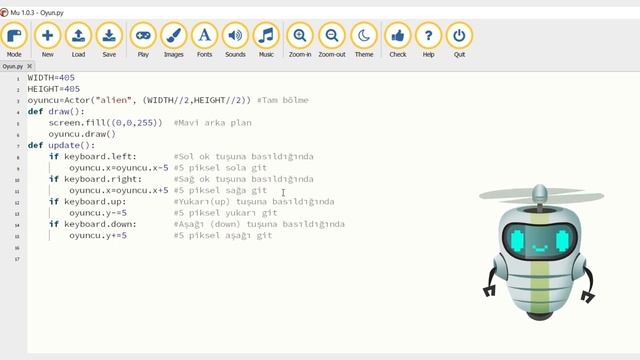The height and width of the screenshot is (360, 640).
Task: Click line 1 WIDTH=405 code
Action: [51, 78]
